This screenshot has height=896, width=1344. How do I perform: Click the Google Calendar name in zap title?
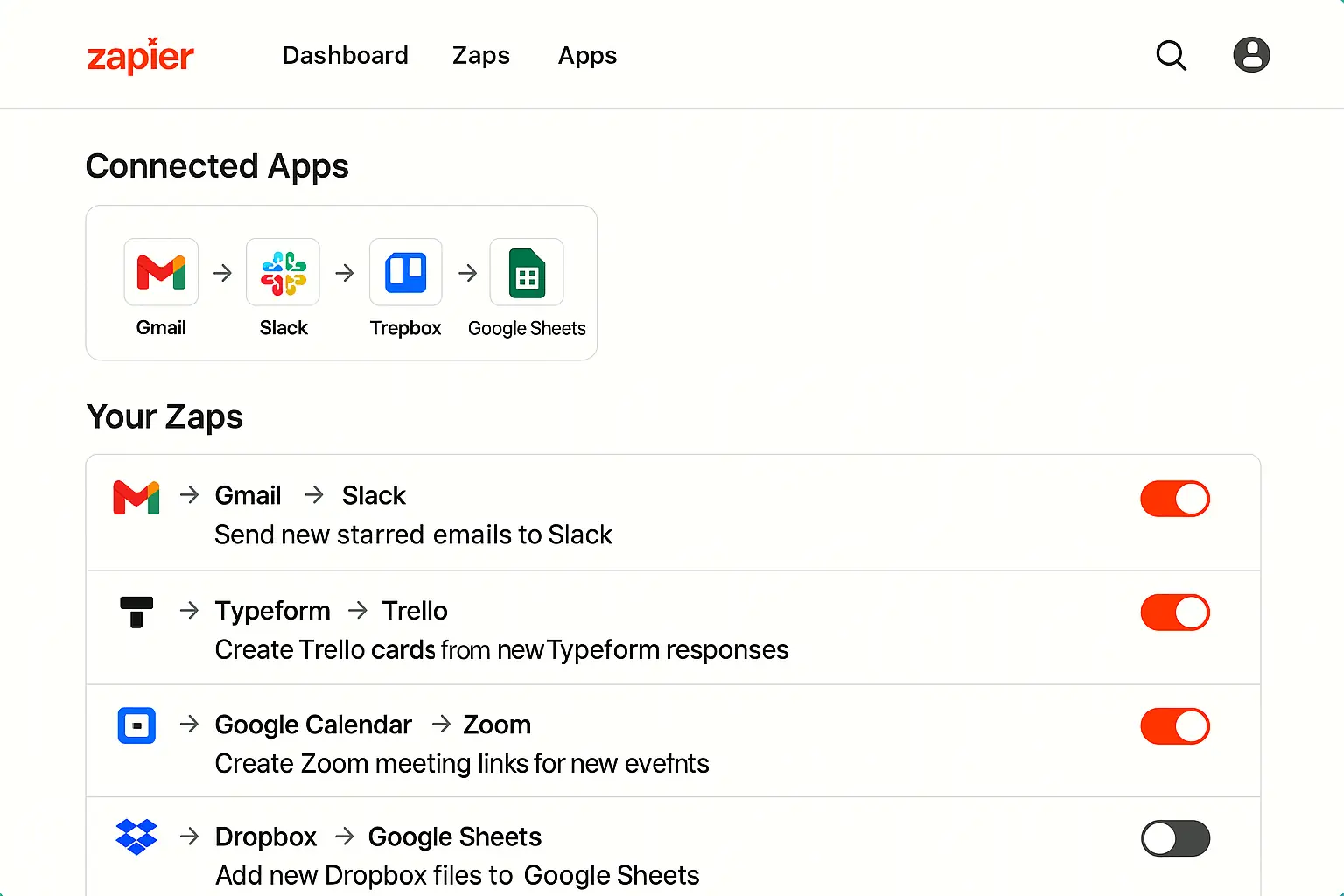[313, 724]
